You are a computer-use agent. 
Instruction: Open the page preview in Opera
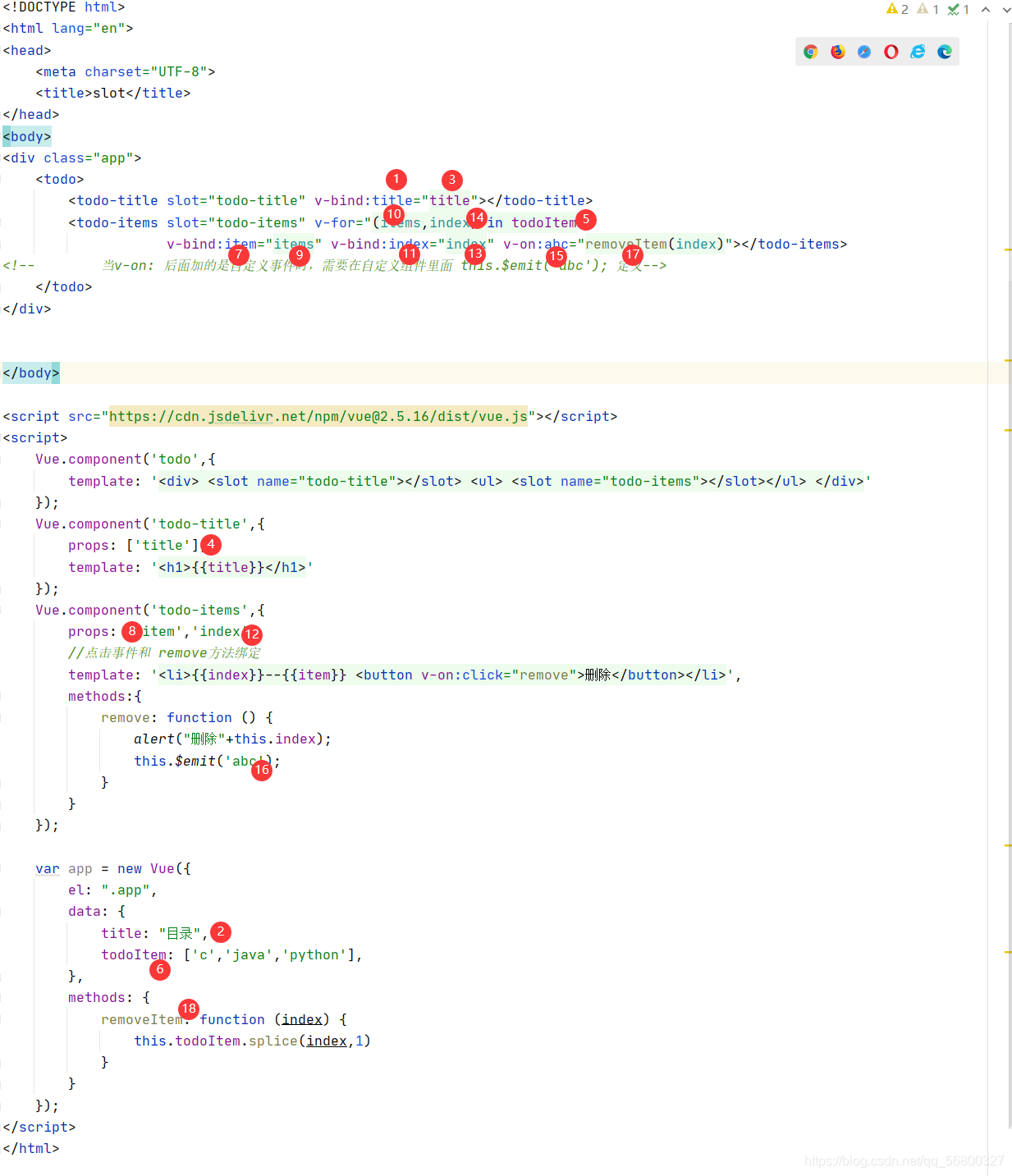point(891,52)
